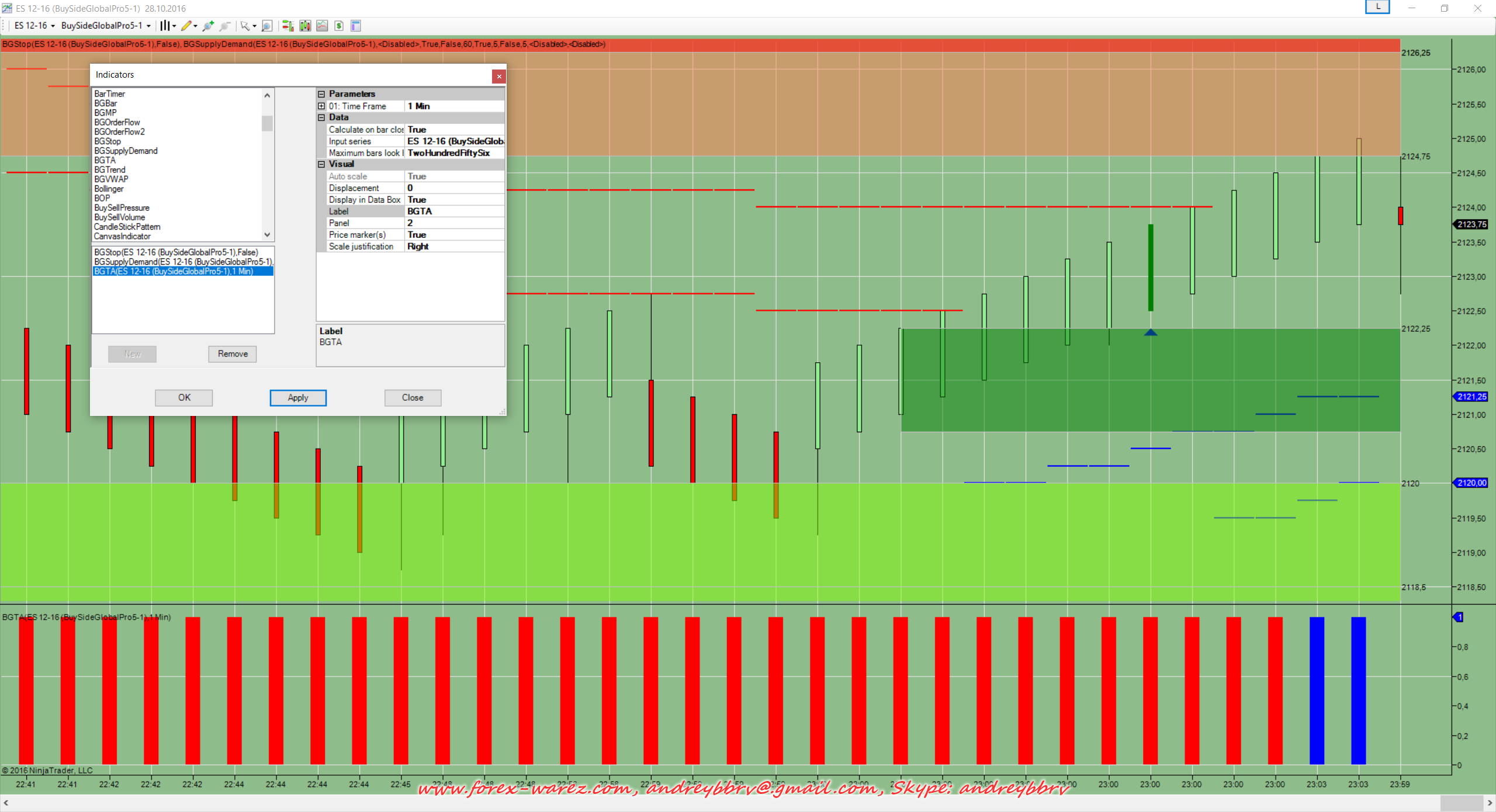The height and width of the screenshot is (812, 1496).
Task: Click the Remove button
Action: coord(233,354)
